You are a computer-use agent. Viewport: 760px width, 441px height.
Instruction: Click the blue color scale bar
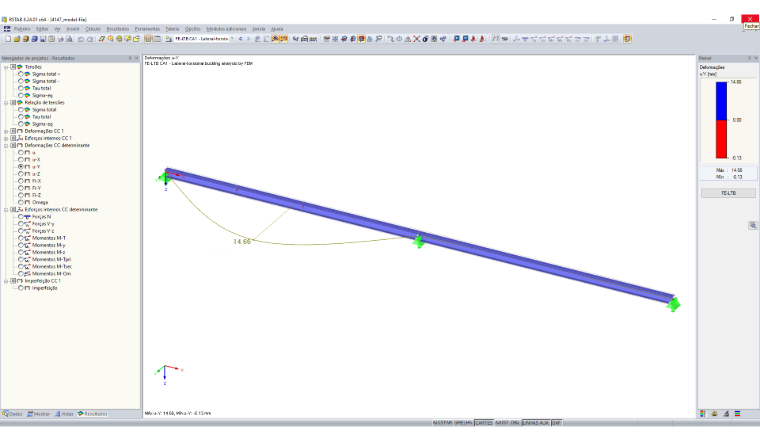[721, 101]
